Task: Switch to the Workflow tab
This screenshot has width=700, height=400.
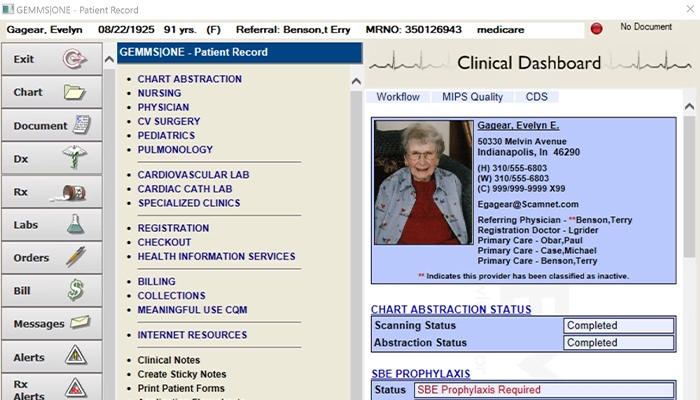Action: 398,97
